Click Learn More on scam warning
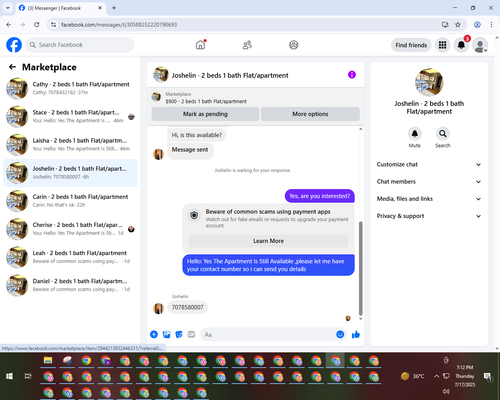The height and width of the screenshot is (400, 500). 268,241
